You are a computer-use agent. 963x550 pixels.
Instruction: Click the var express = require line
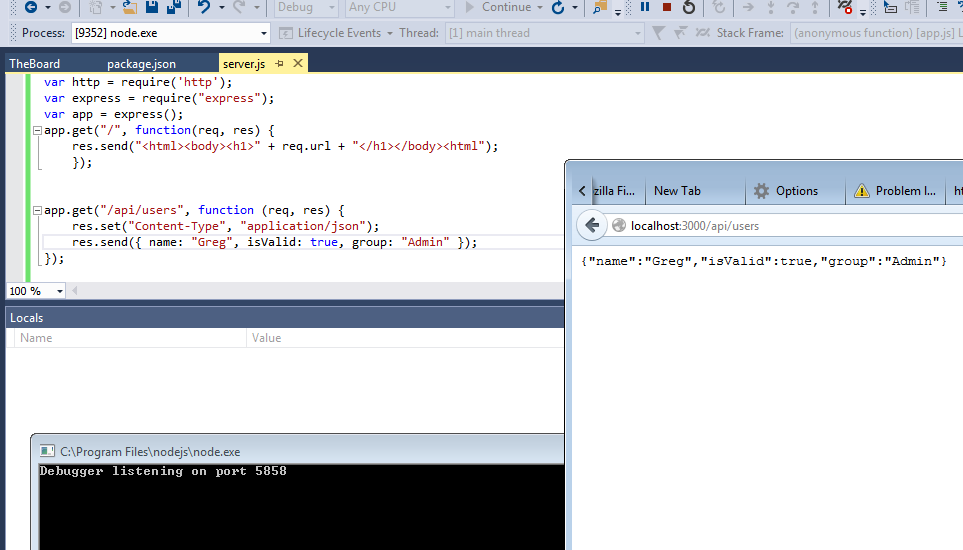click(x=159, y=98)
